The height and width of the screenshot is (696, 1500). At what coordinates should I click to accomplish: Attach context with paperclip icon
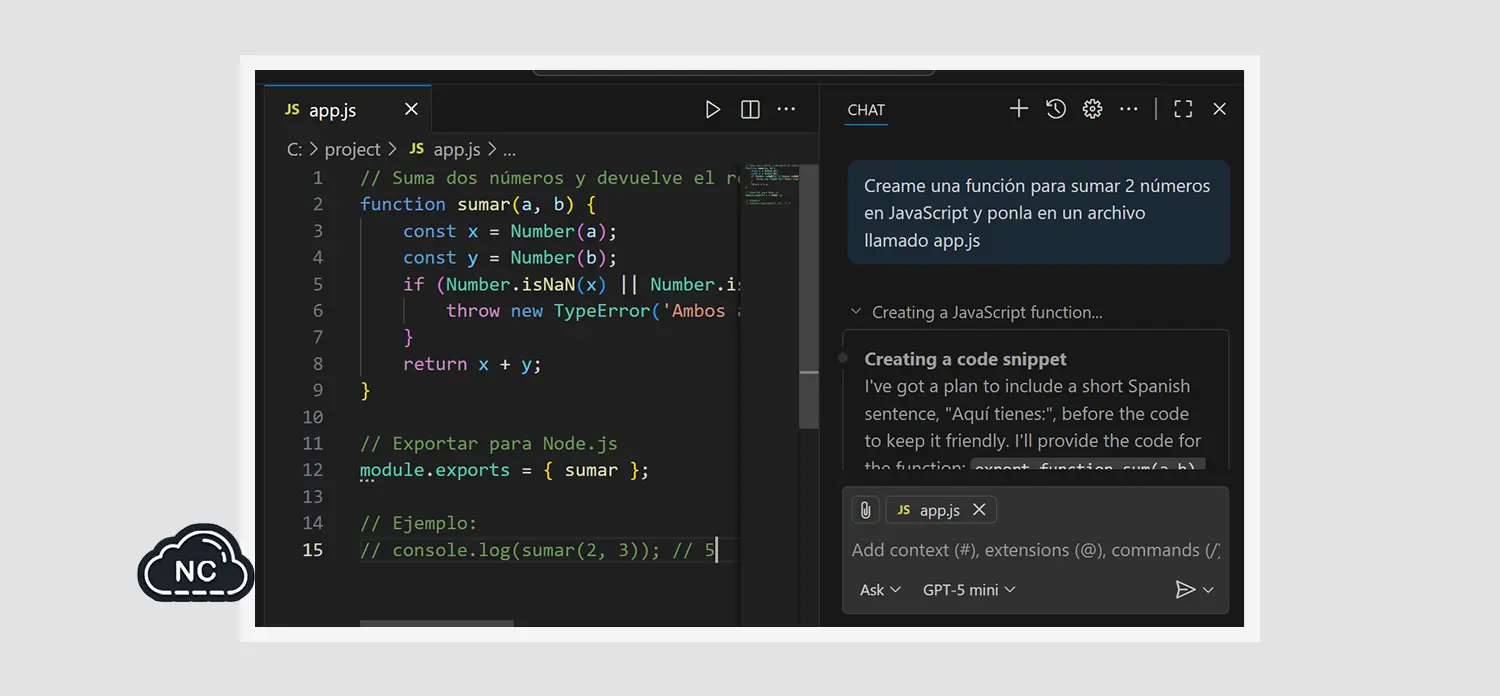(x=866, y=510)
